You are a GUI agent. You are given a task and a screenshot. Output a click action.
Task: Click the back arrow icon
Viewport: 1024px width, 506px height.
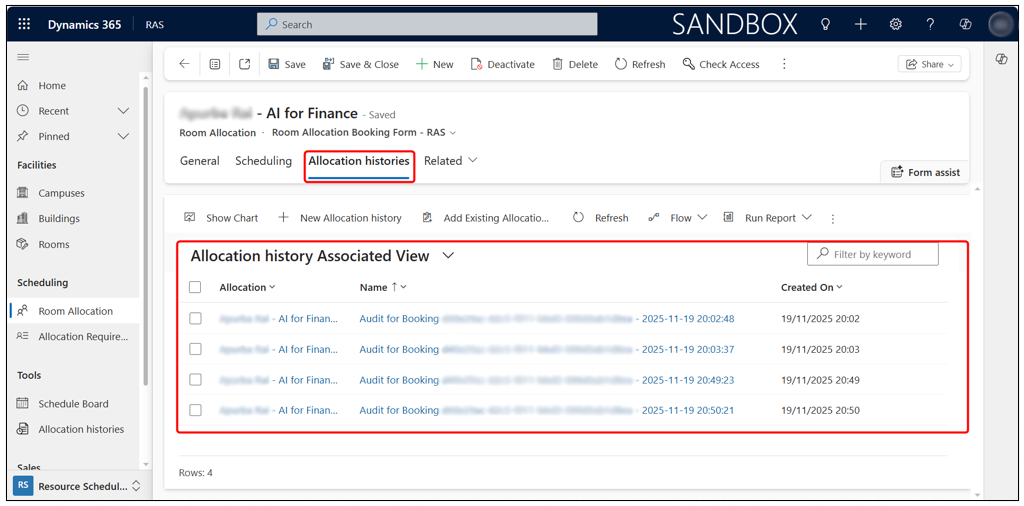184,64
